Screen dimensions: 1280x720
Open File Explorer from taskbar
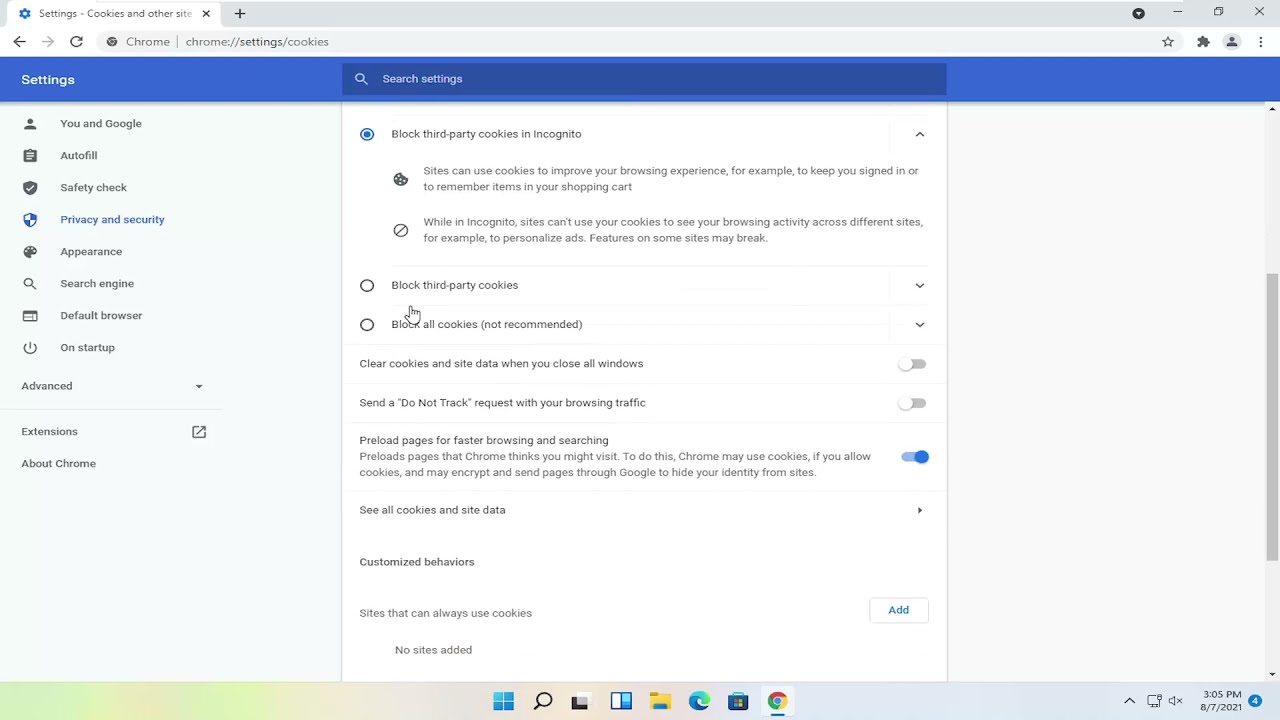[660, 701]
